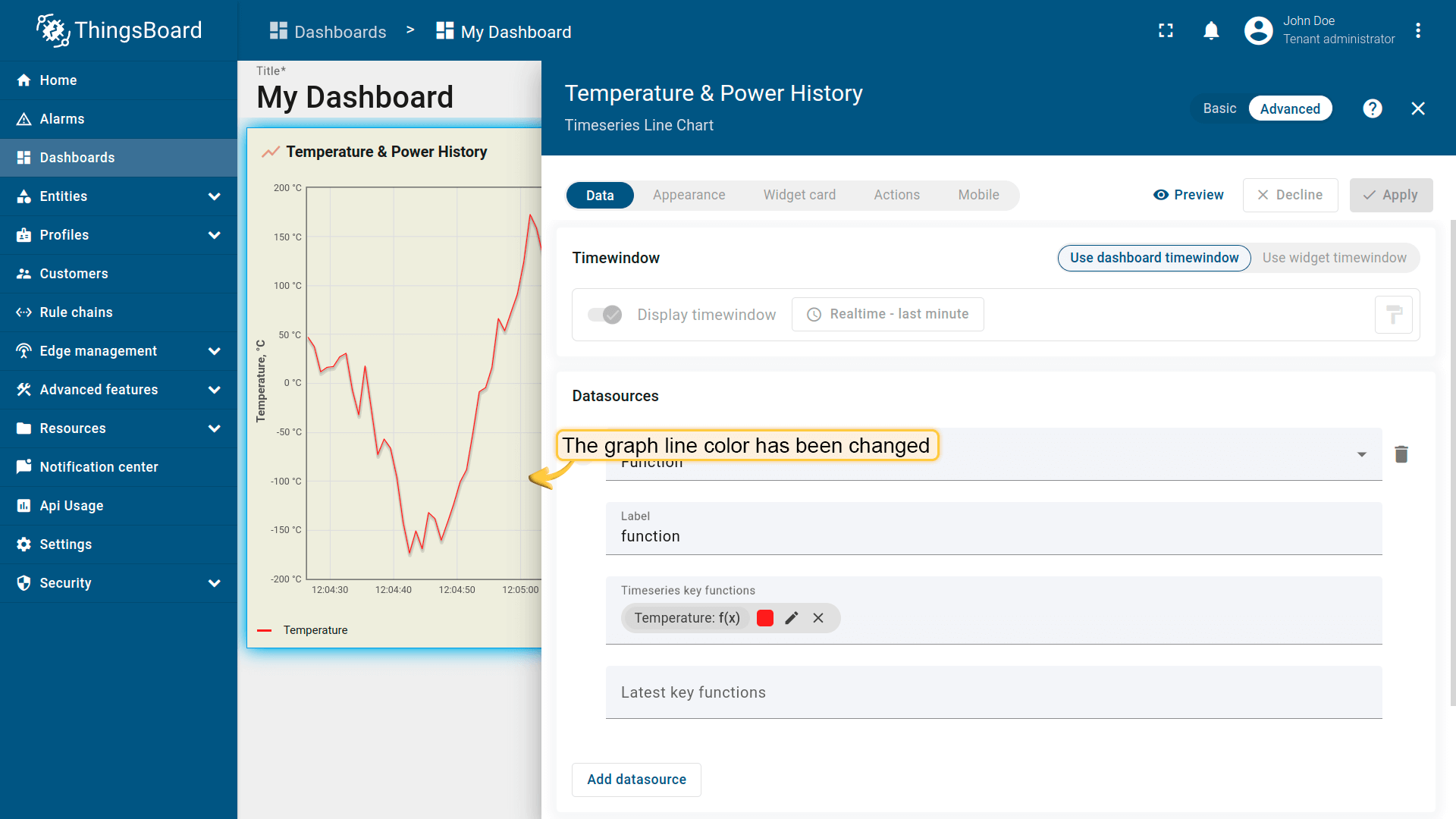Open the Widget card tab

point(799,195)
